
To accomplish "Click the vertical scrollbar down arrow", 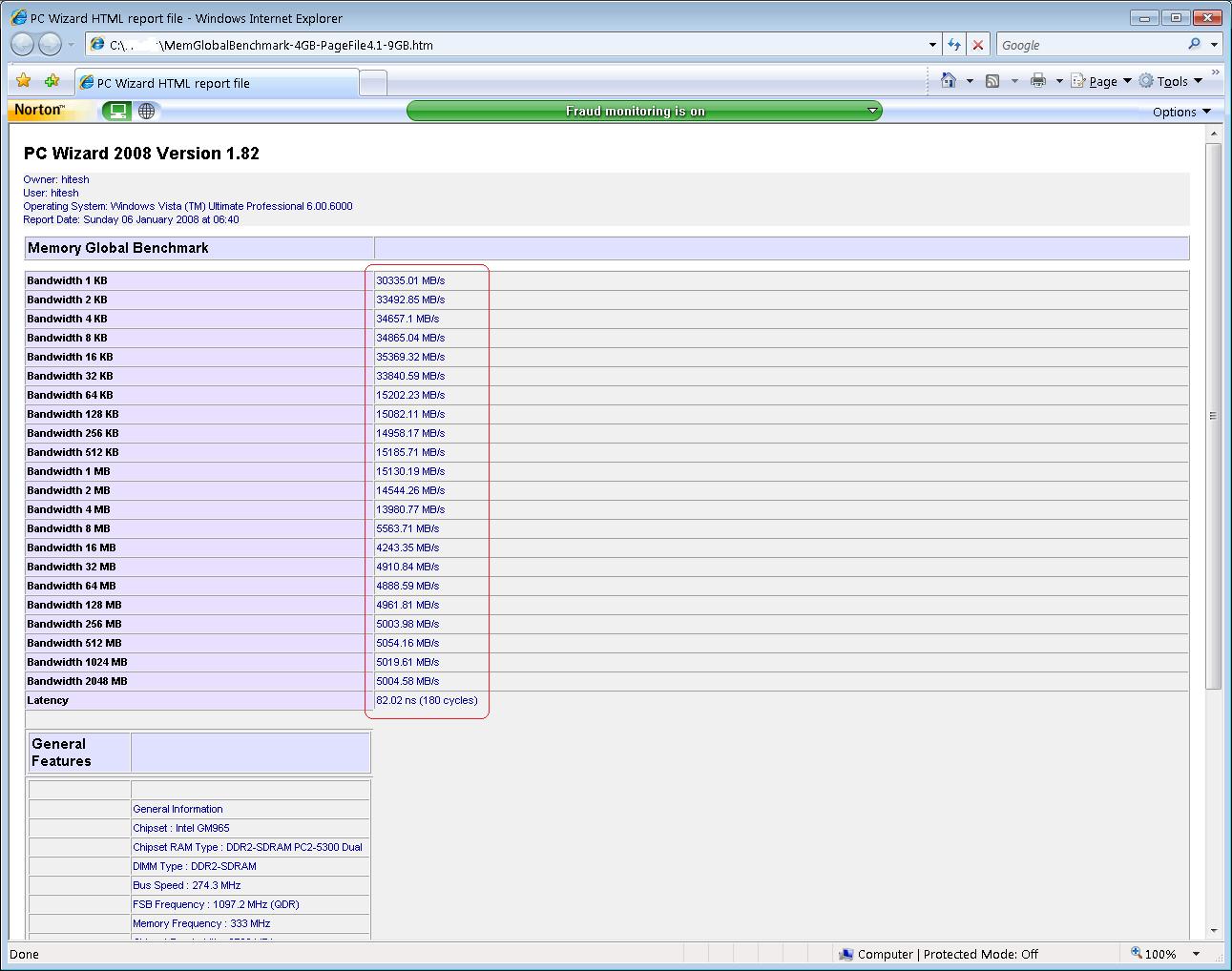I will pyautogui.click(x=1214, y=931).
